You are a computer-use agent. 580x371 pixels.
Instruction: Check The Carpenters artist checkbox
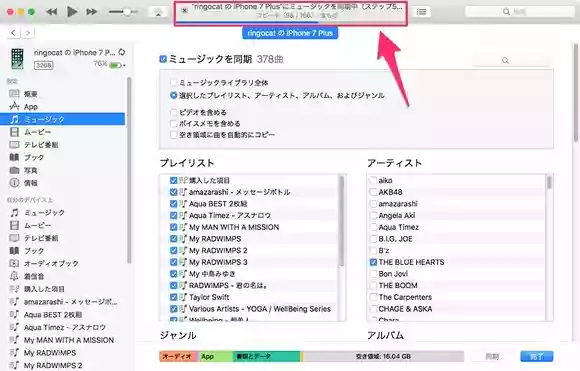pyautogui.click(x=373, y=297)
